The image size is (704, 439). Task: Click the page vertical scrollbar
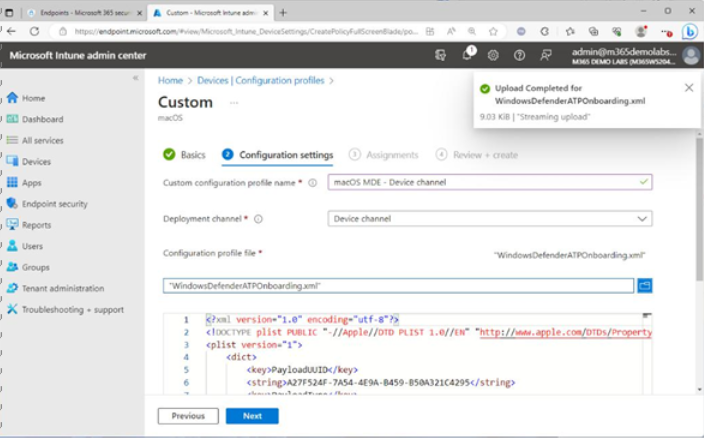[x=700, y=209]
